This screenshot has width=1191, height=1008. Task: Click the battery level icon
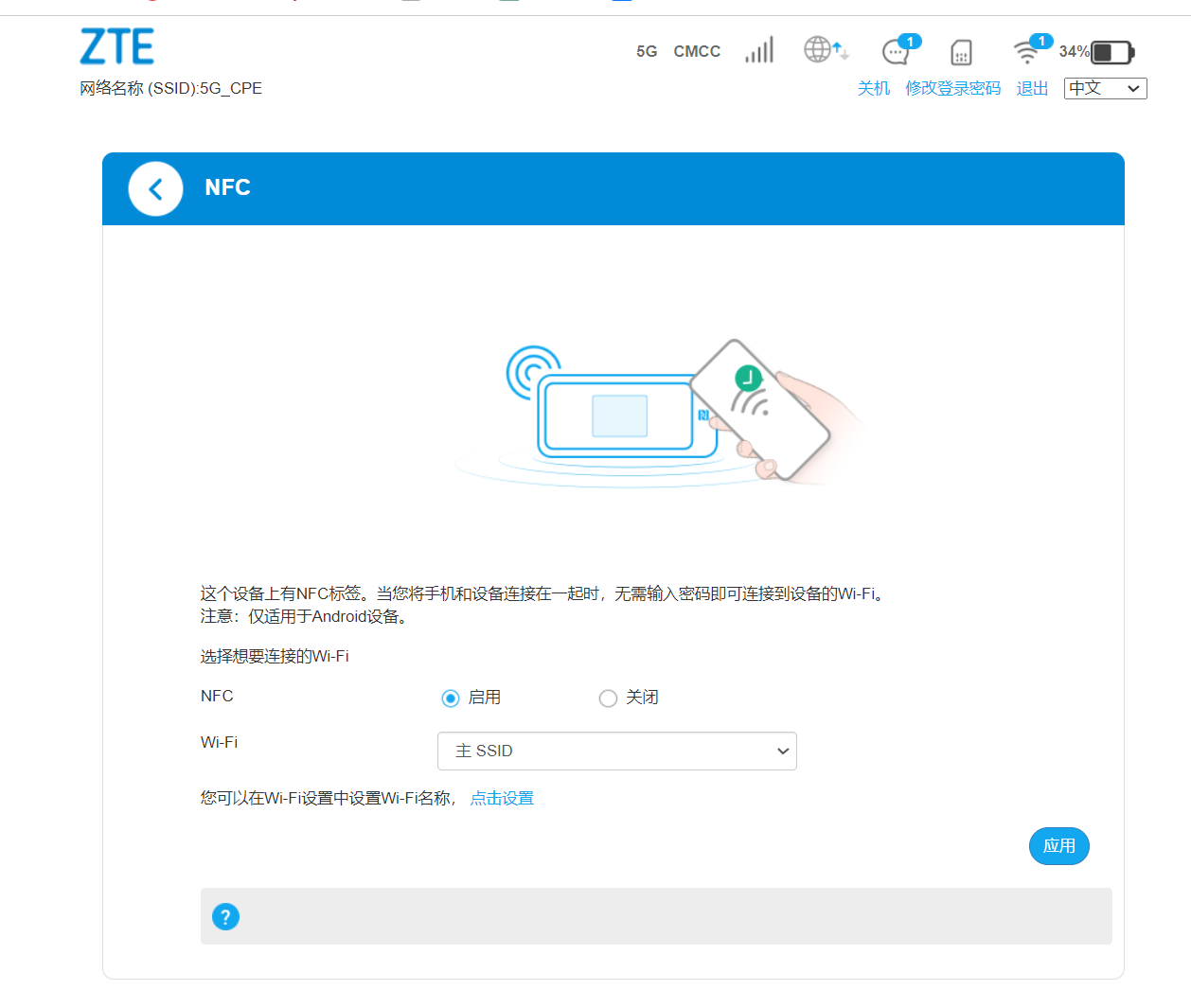(x=1111, y=52)
